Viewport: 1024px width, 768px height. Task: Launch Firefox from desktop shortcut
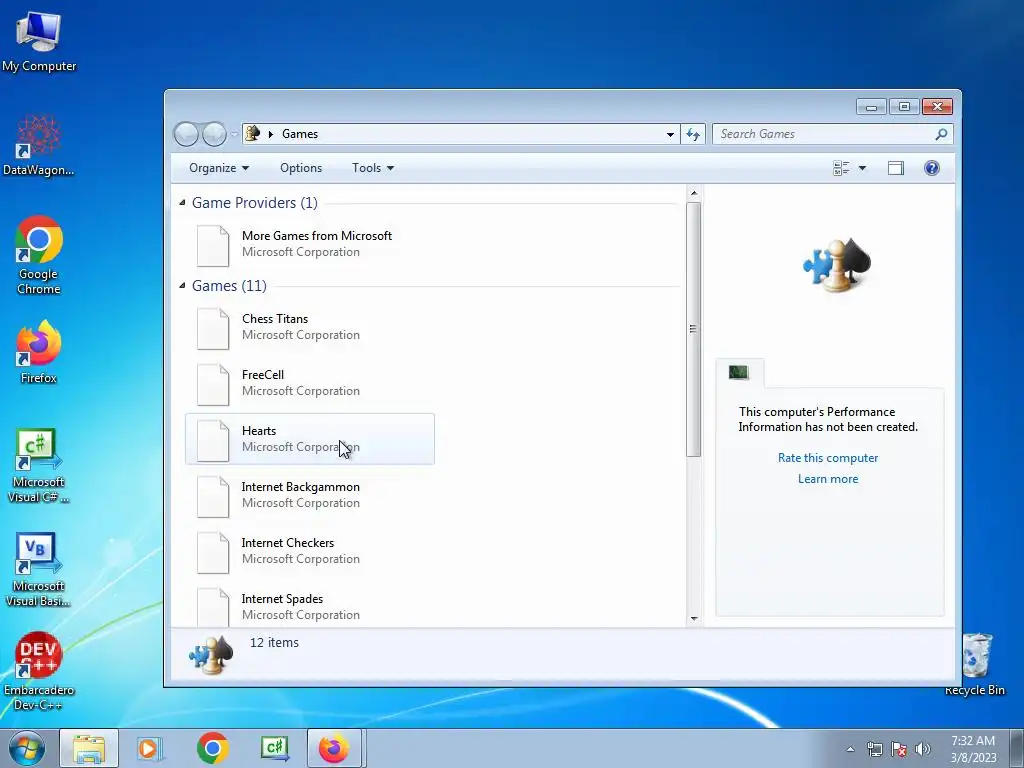[x=39, y=352]
